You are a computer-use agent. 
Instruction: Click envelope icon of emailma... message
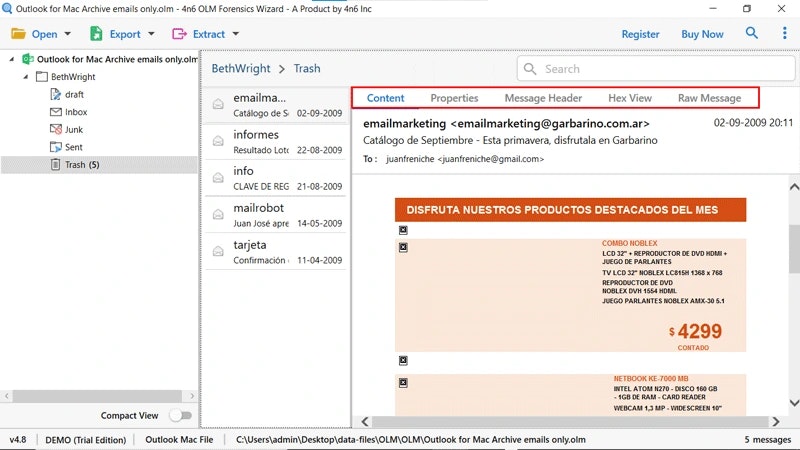pyautogui.click(x=218, y=105)
